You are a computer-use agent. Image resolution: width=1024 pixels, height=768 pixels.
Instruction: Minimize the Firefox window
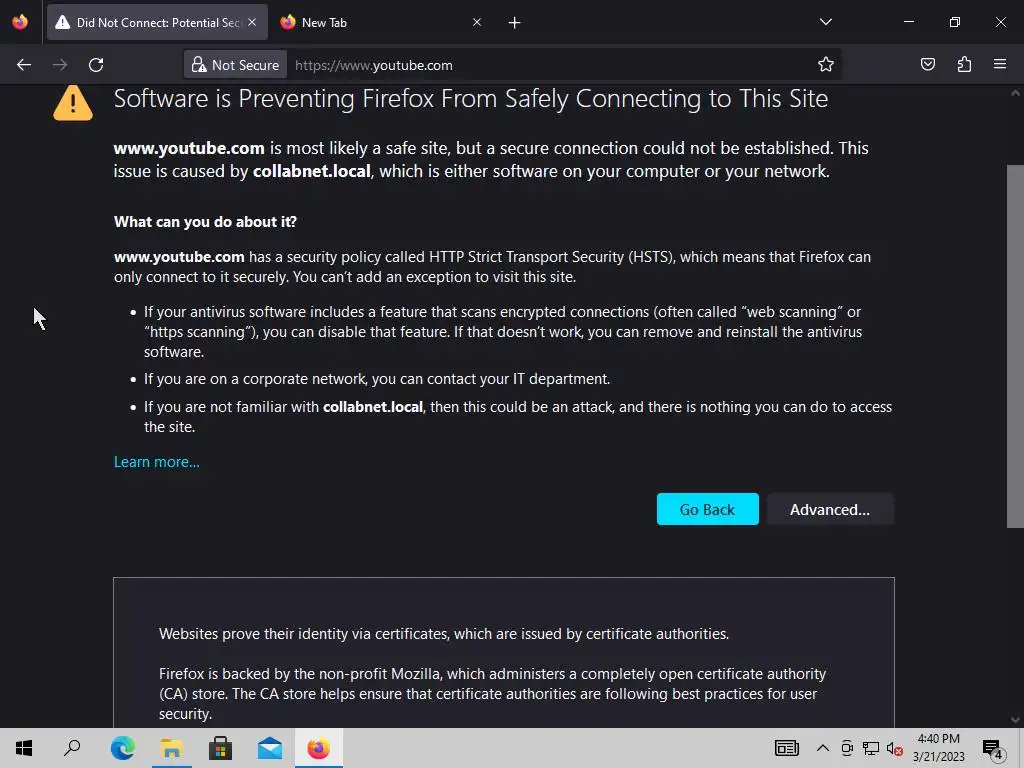click(908, 22)
